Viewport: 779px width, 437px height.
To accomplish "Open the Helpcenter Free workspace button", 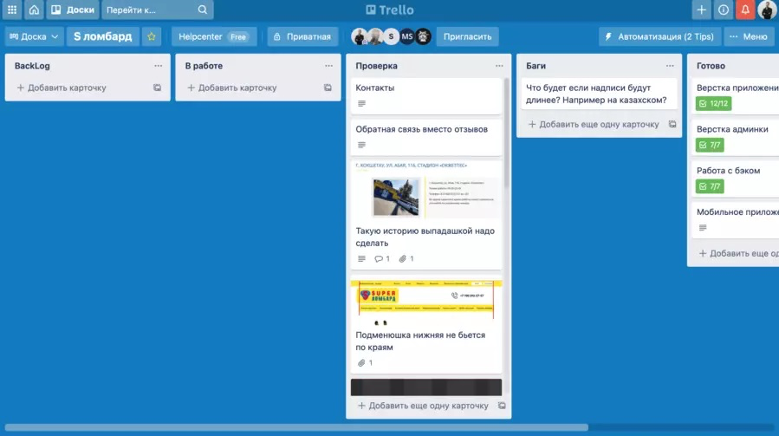I will click(x=214, y=37).
